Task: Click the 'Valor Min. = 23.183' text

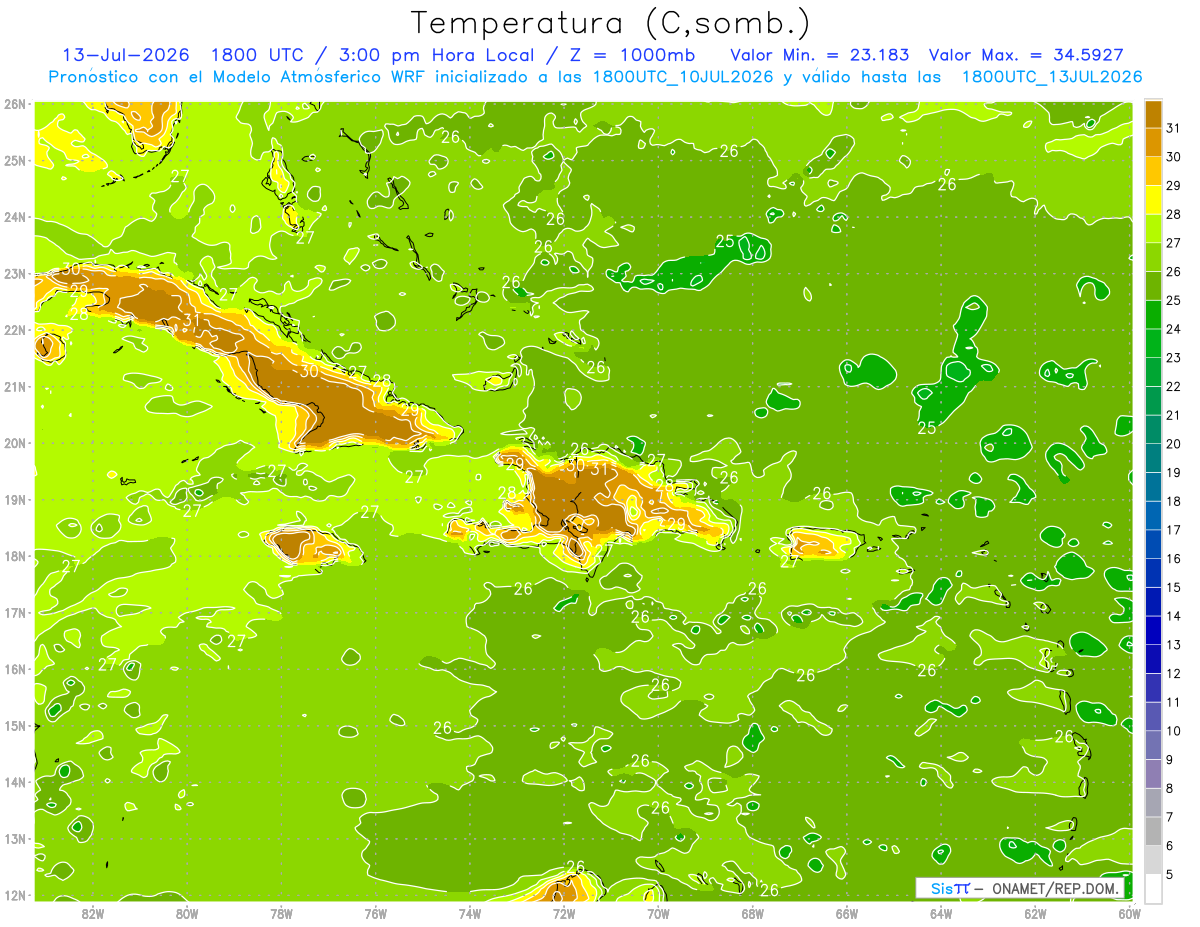Action: tap(819, 55)
